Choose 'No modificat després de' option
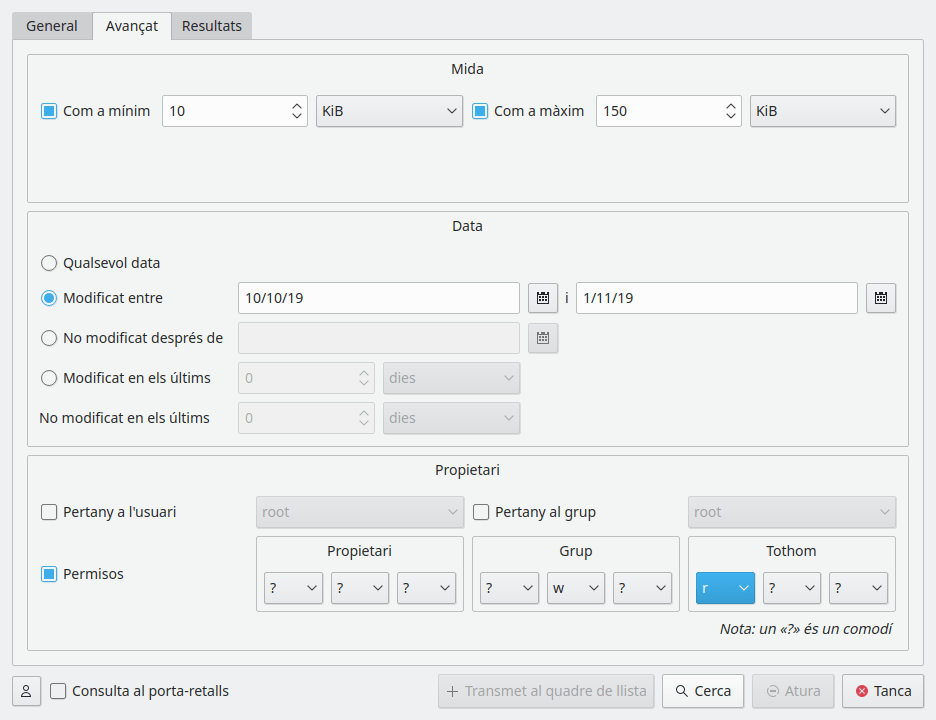The width and height of the screenshot is (936, 720). pyautogui.click(x=49, y=338)
